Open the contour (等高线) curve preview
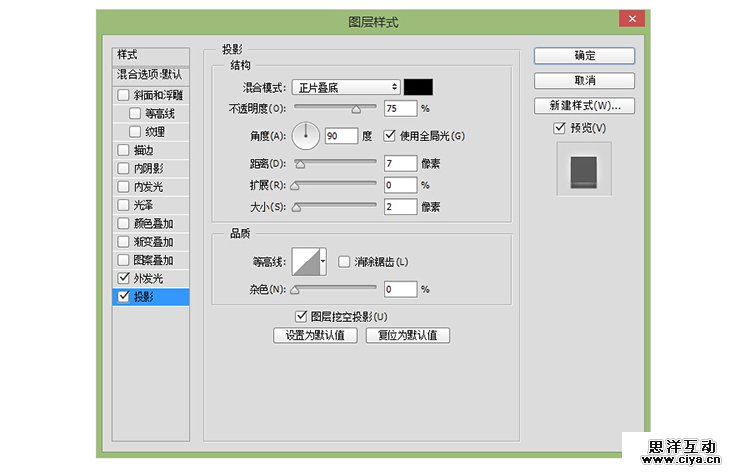This screenshot has height=475, width=750. [x=304, y=263]
